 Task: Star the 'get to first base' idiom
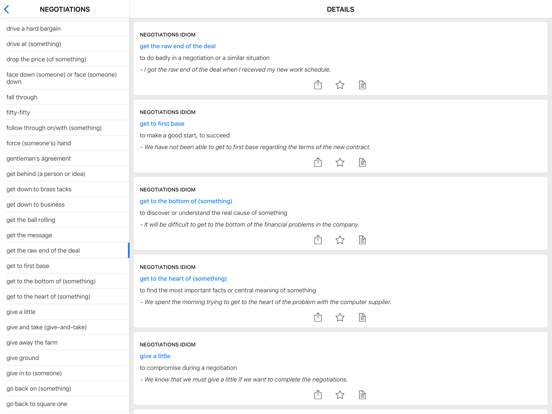tap(340, 162)
